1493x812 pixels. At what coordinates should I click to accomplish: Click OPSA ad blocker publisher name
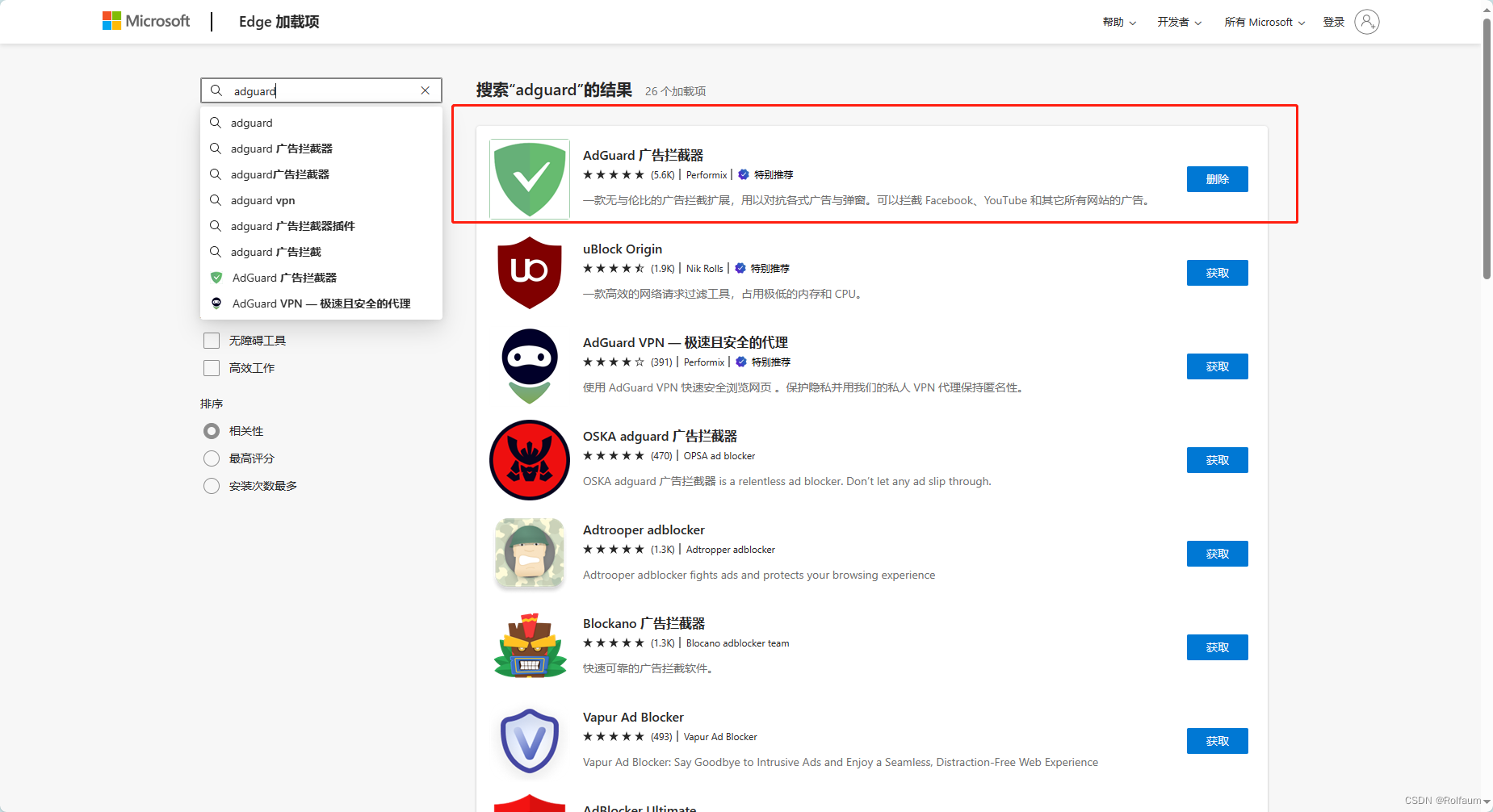[x=719, y=455]
